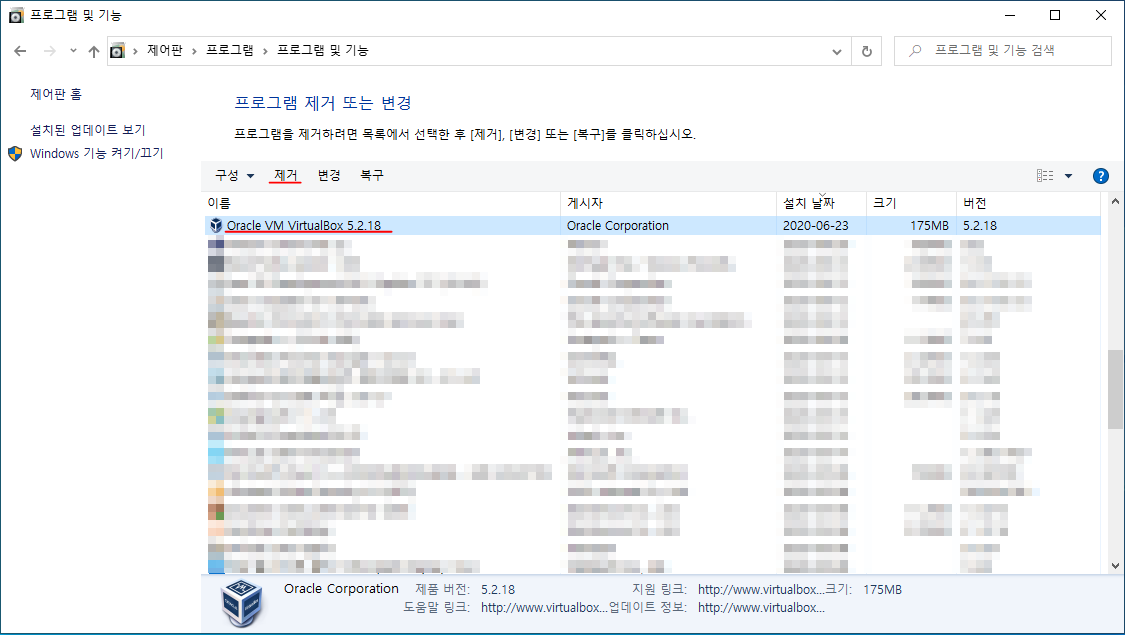Open 설치된 업데이트 보기 link
Viewport: 1125px width, 635px height.
tap(88, 130)
